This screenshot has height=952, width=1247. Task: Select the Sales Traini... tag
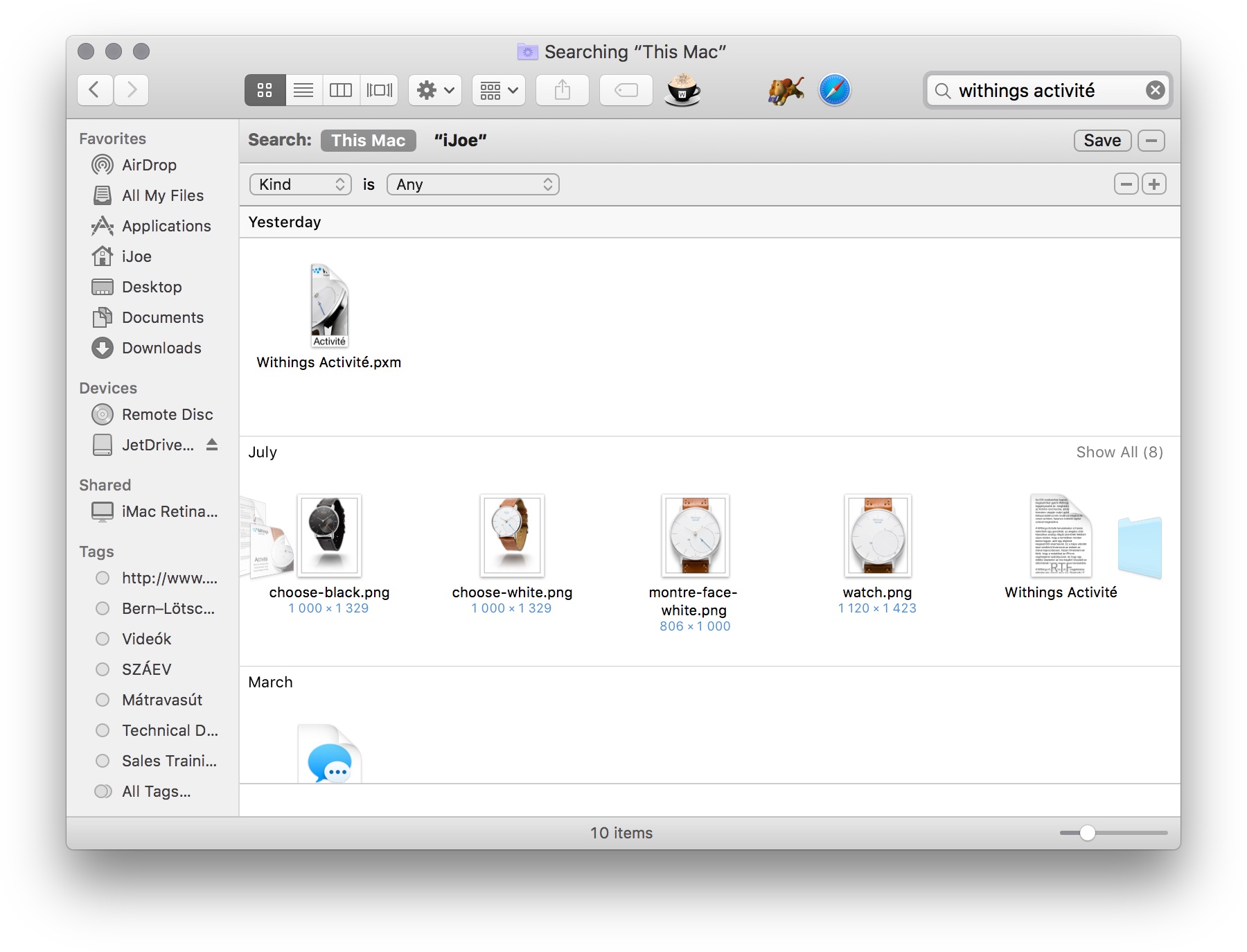(x=169, y=761)
